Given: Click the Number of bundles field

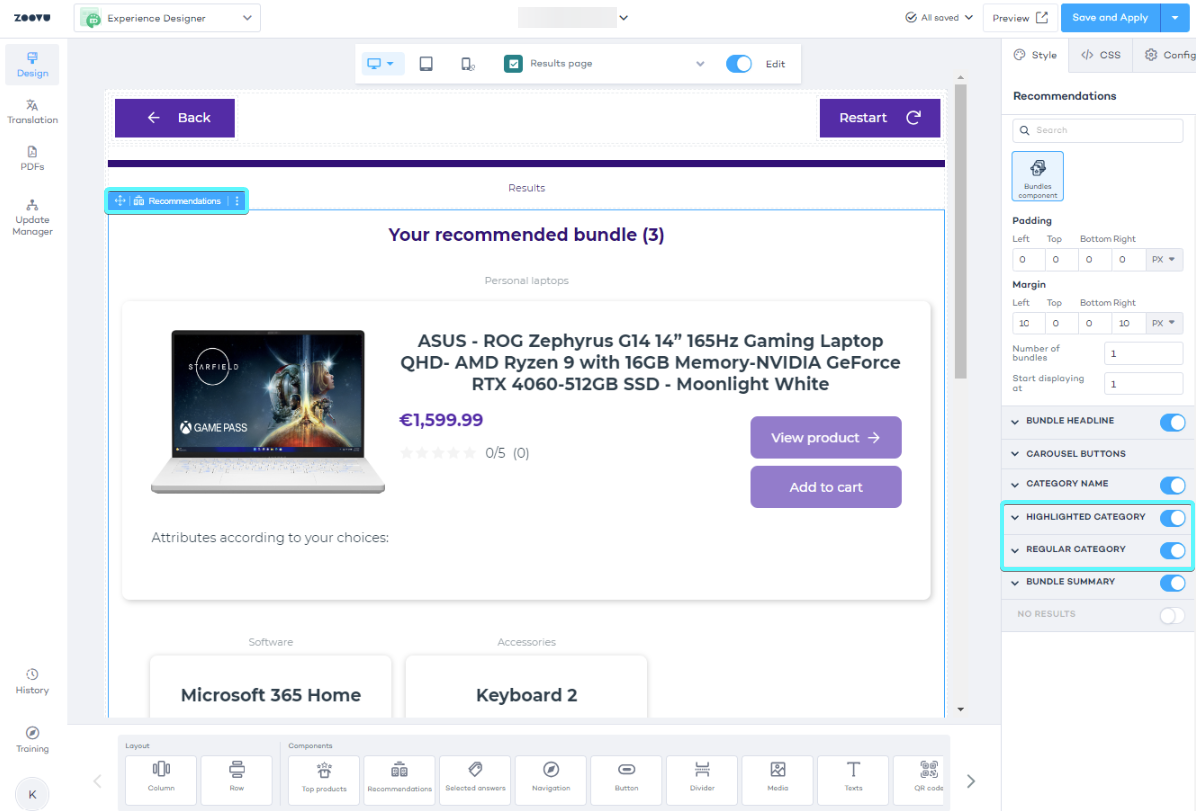Looking at the screenshot, I should (1143, 353).
